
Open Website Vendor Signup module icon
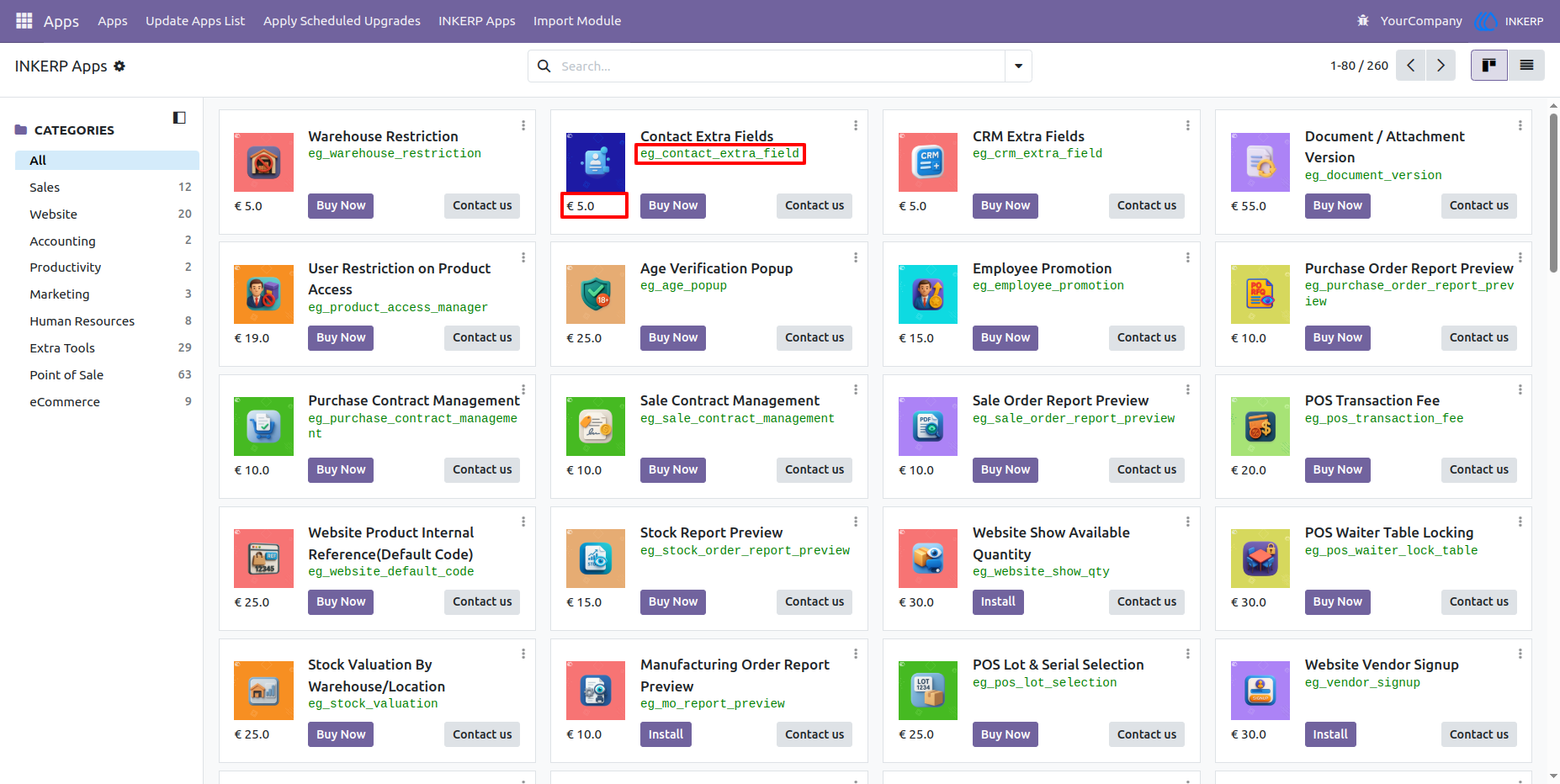point(1260,691)
